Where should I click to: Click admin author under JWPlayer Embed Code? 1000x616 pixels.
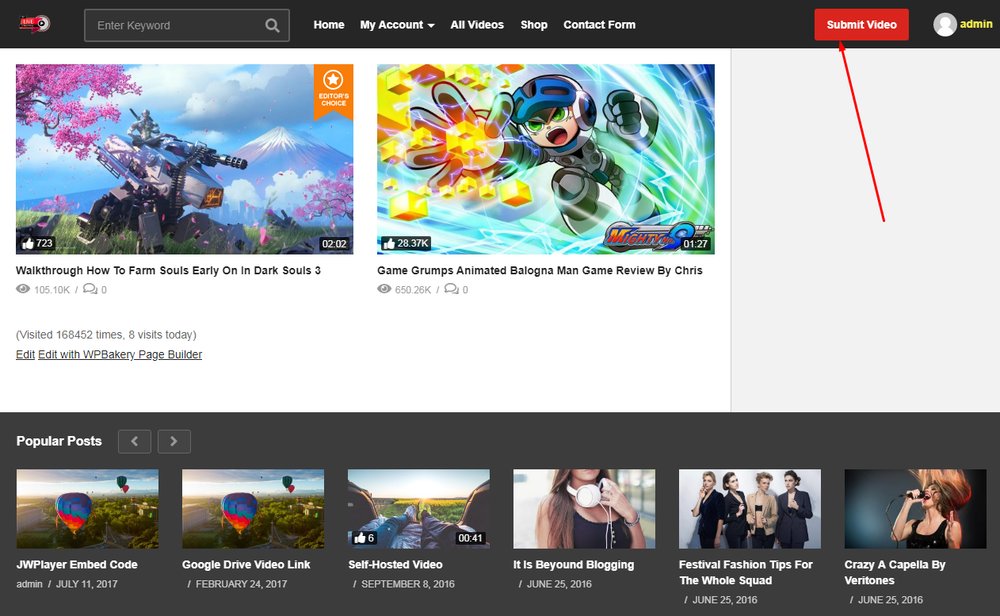(x=29, y=584)
